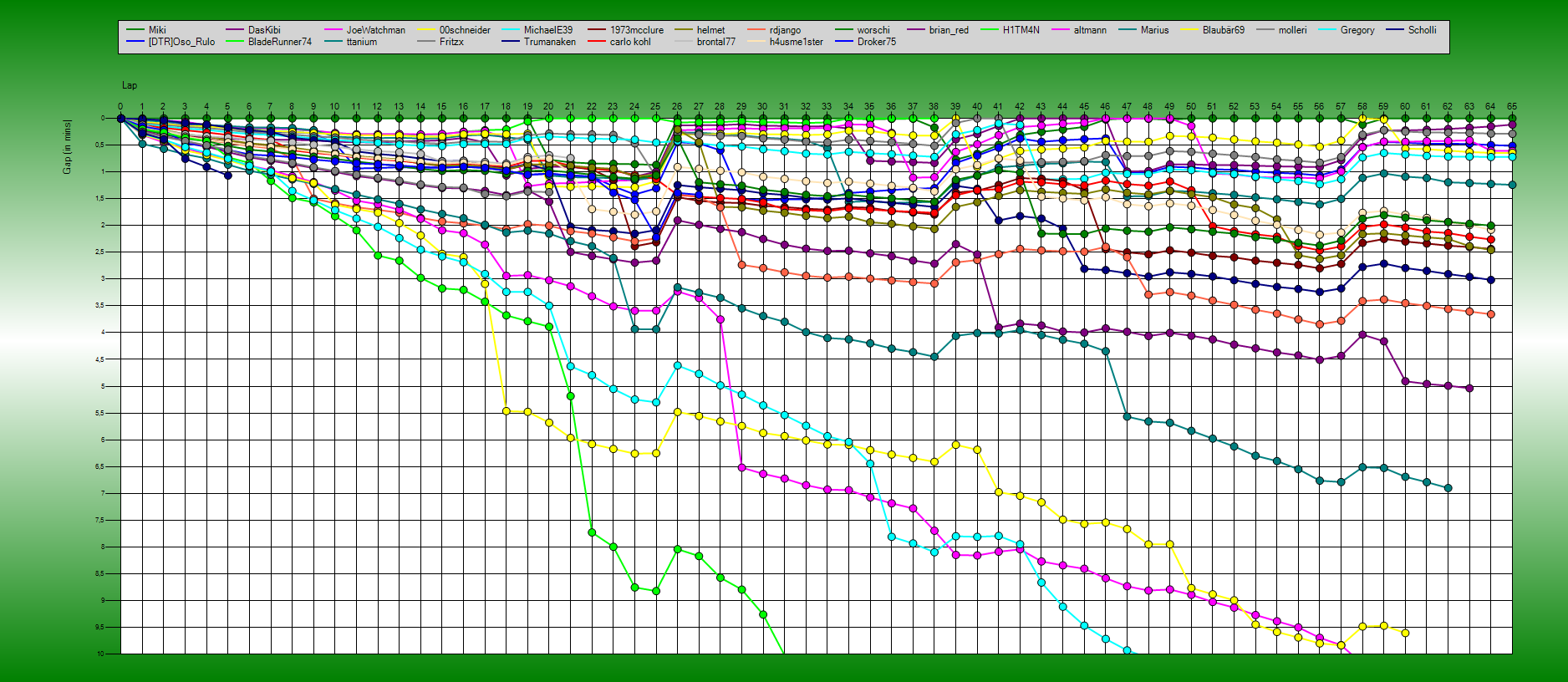Click purple line's final point at lap 63
The height and width of the screenshot is (682, 1568).
[1469, 388]
